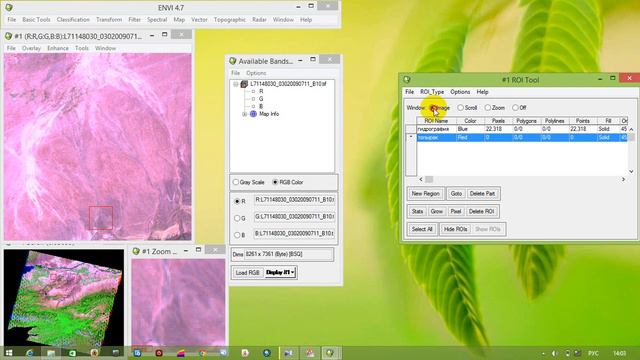Click the ROI table scroll-right arrow
640x360 pixels.
[623, 179]
